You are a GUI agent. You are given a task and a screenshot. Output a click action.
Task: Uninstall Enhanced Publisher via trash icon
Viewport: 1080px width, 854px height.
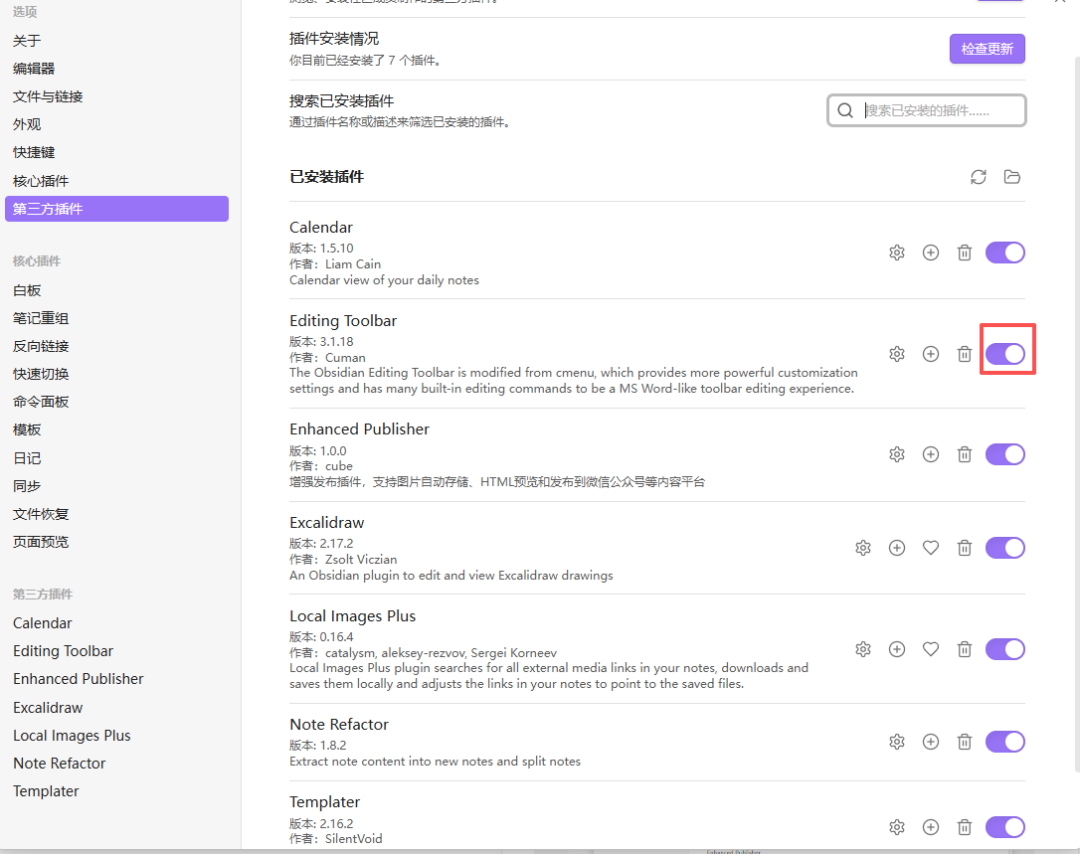click(964, 455)
